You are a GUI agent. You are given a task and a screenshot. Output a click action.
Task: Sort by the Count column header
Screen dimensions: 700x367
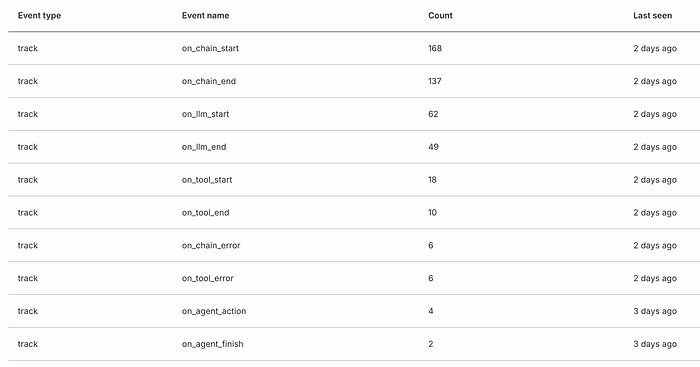[x=440, y=16]
